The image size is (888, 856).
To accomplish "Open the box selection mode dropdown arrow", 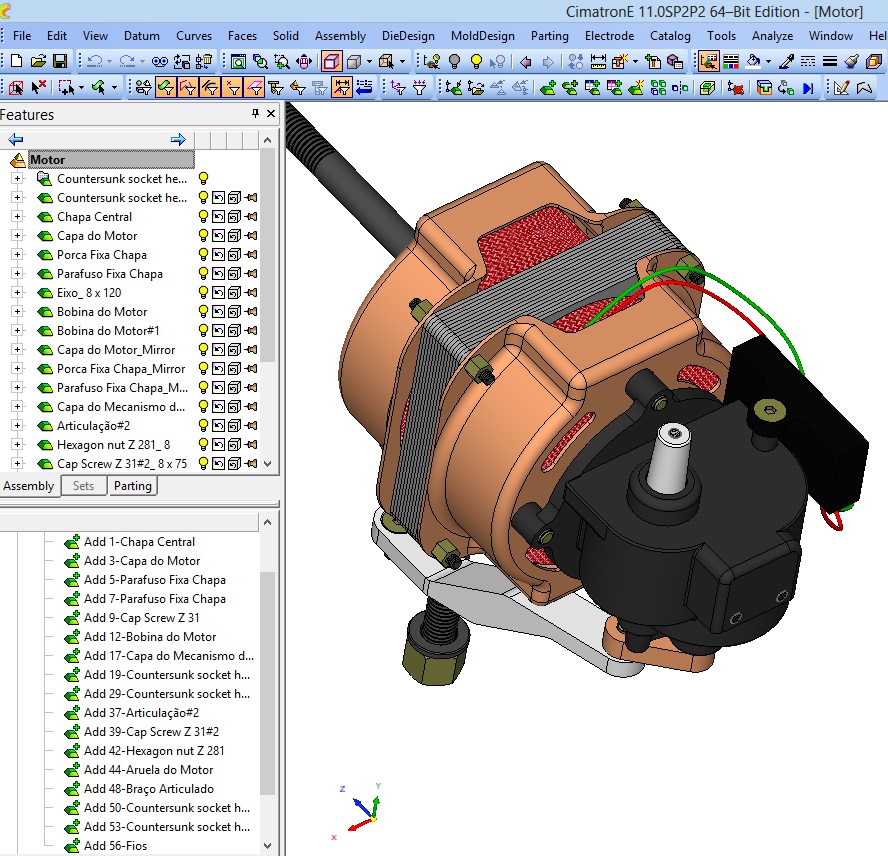I will click(x=81, y=88).
